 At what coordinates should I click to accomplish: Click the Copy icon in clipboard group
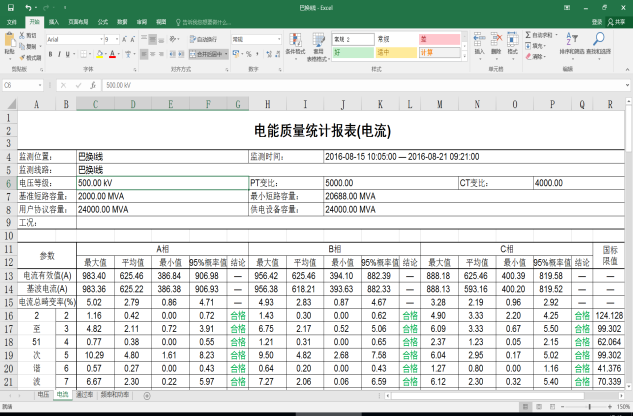click(22, 46)
